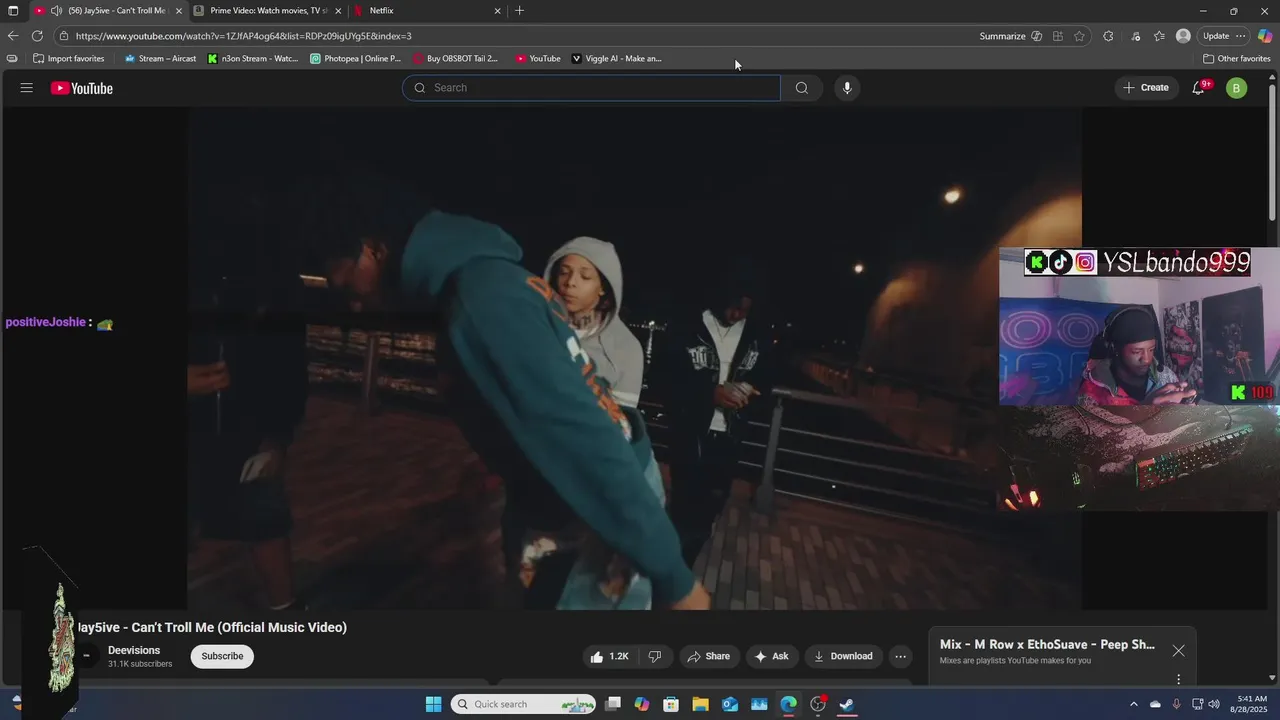The image size is (1280, 720).
Task: Open the Favorites hub list
Action: pyautogui.click(x=1159, y=36)
